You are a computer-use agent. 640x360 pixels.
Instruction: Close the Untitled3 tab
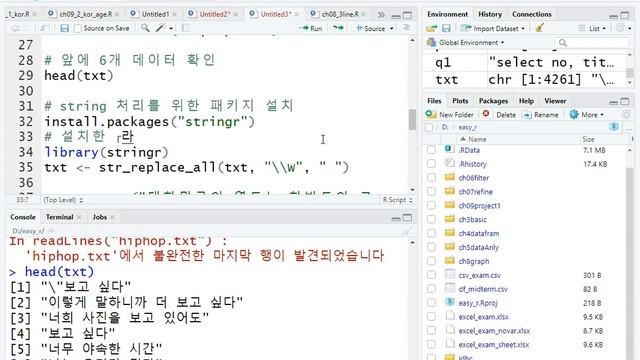[297, 14]
